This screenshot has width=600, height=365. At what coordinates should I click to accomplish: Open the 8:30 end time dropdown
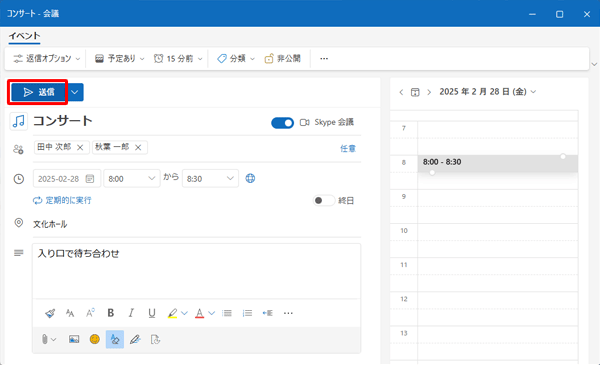210,179
